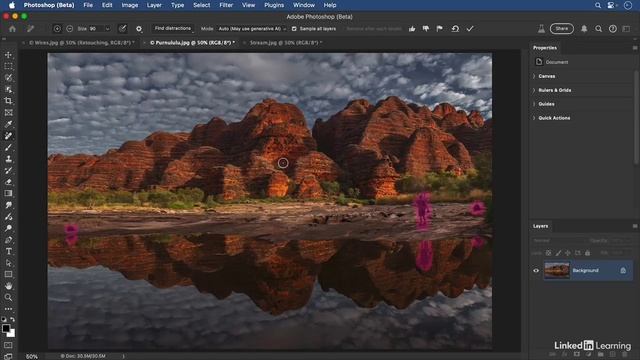This screenshot has height=360, width=640.
Task: Toggle pressure for size button
Action: click(x=122, y=29)
